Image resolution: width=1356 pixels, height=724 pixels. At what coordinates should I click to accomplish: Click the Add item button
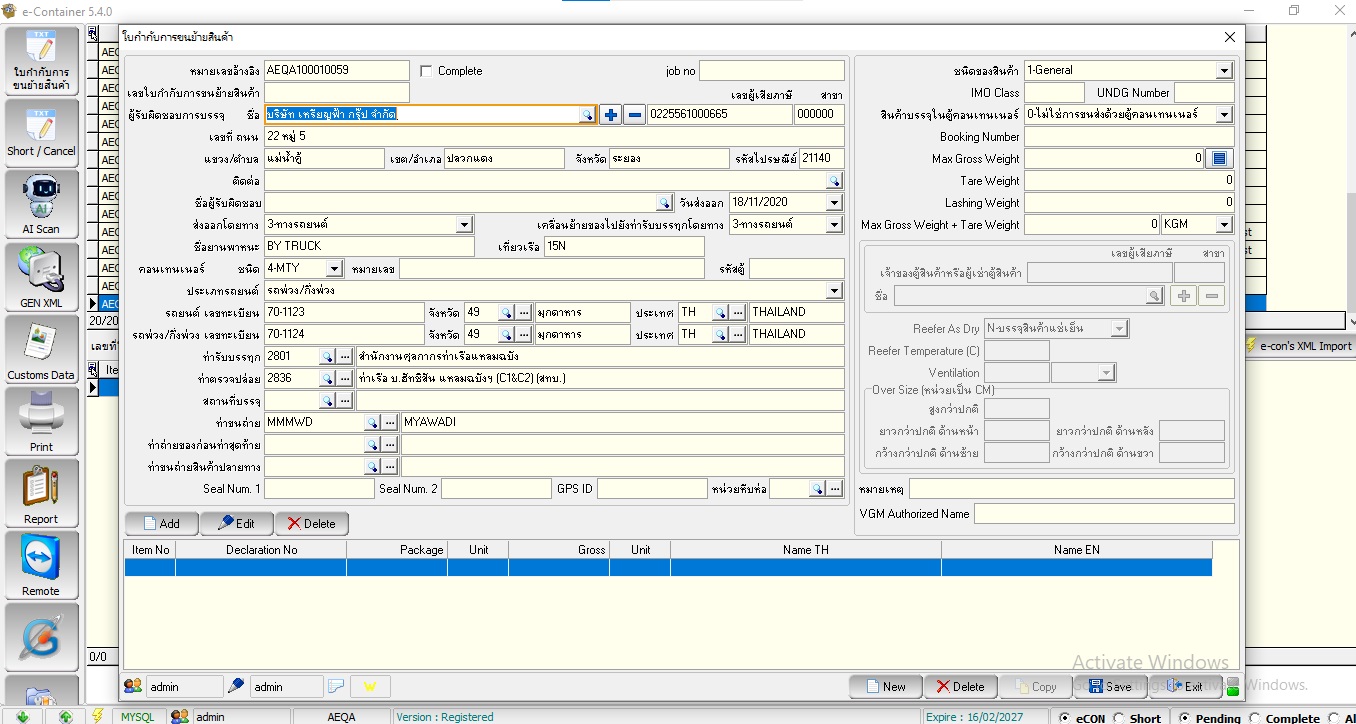161,523
